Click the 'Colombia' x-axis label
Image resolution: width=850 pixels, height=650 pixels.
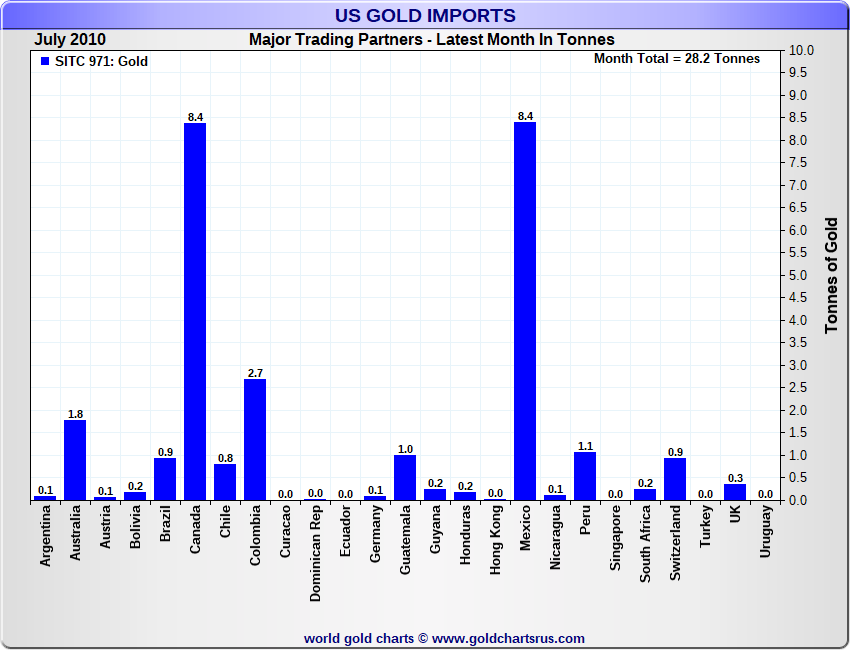coord(255,536)
